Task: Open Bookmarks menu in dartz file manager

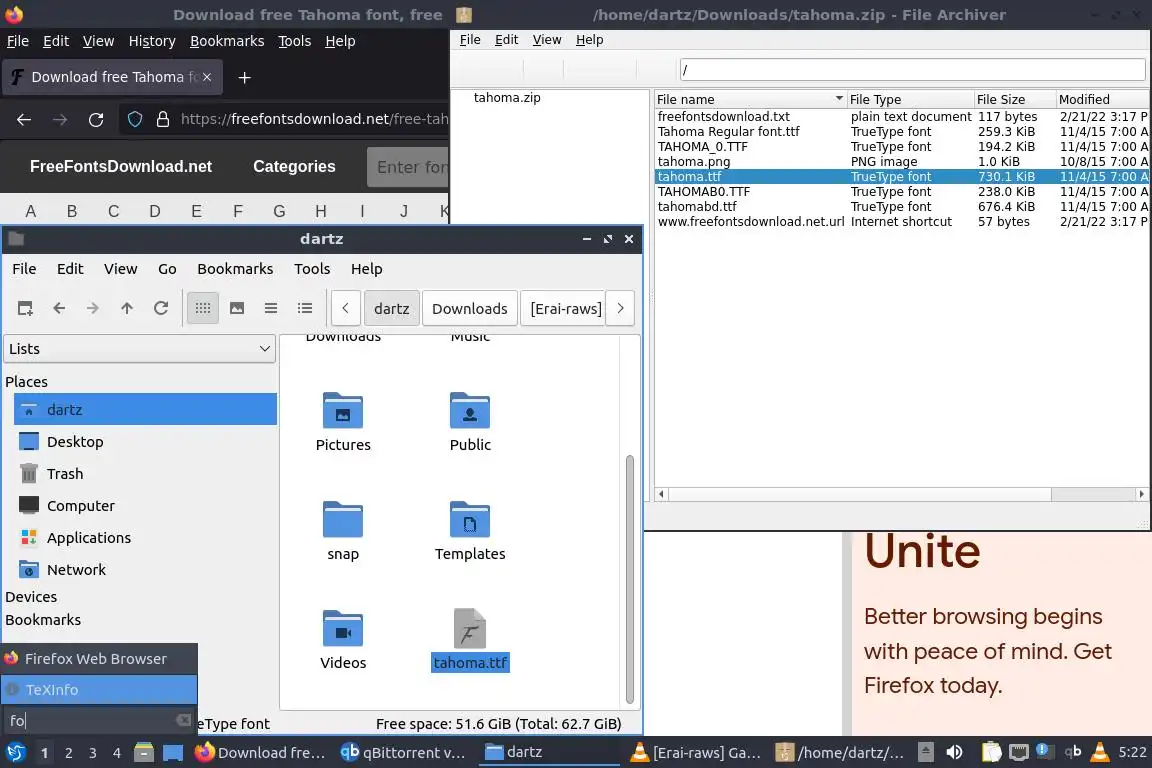Action: (235, 269)
